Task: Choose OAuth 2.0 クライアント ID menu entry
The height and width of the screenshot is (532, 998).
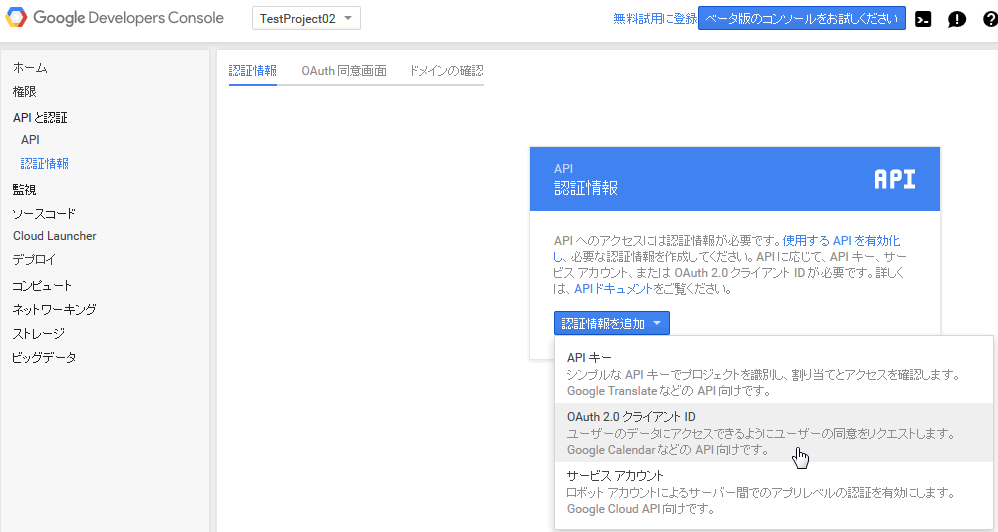Action: pyautogui.click(x=773, y=433)
